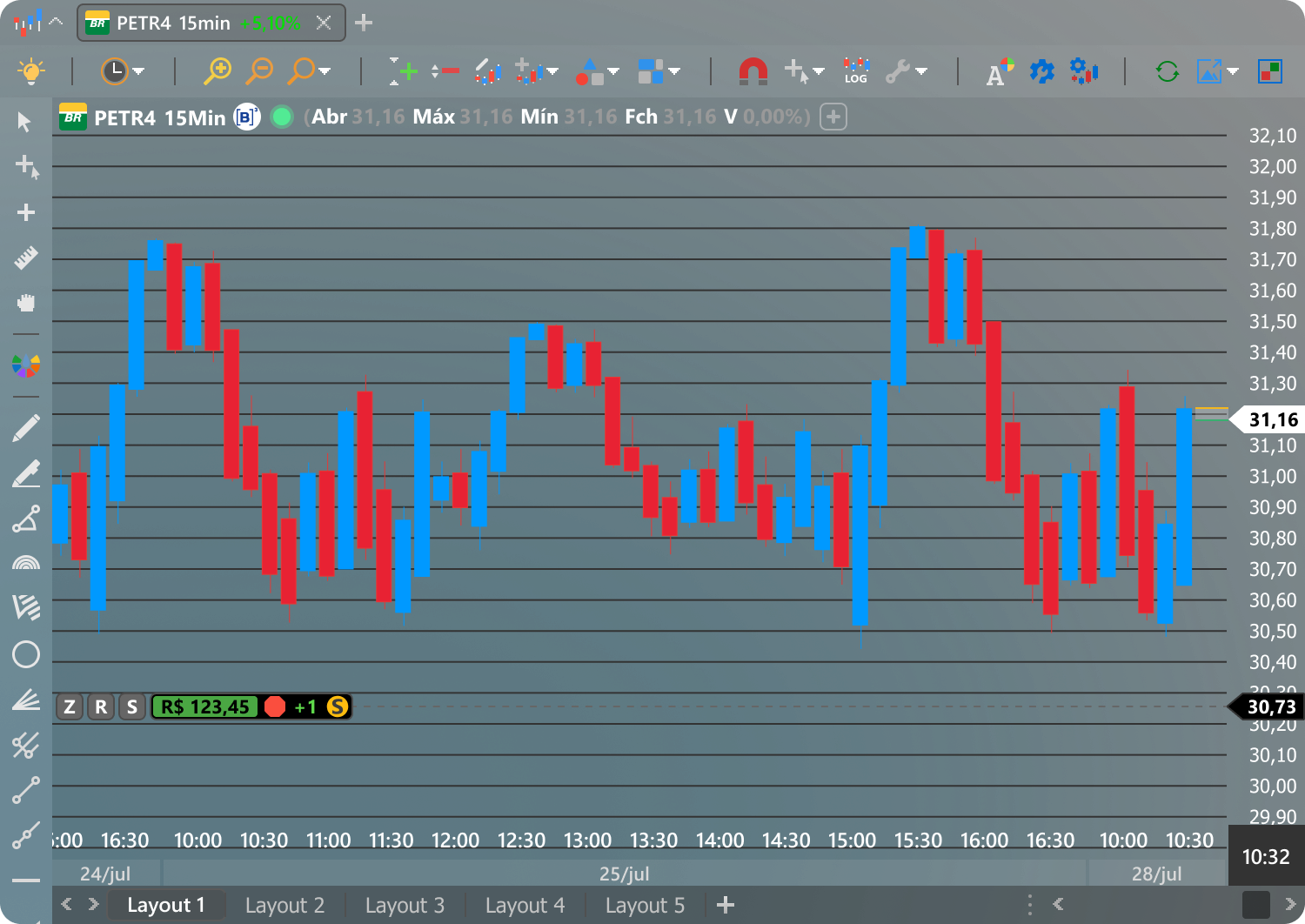Toggle the green status circle beside PETR4 15Min
The height and width of the screenshot is (924, 1305).
coord(282,117)
